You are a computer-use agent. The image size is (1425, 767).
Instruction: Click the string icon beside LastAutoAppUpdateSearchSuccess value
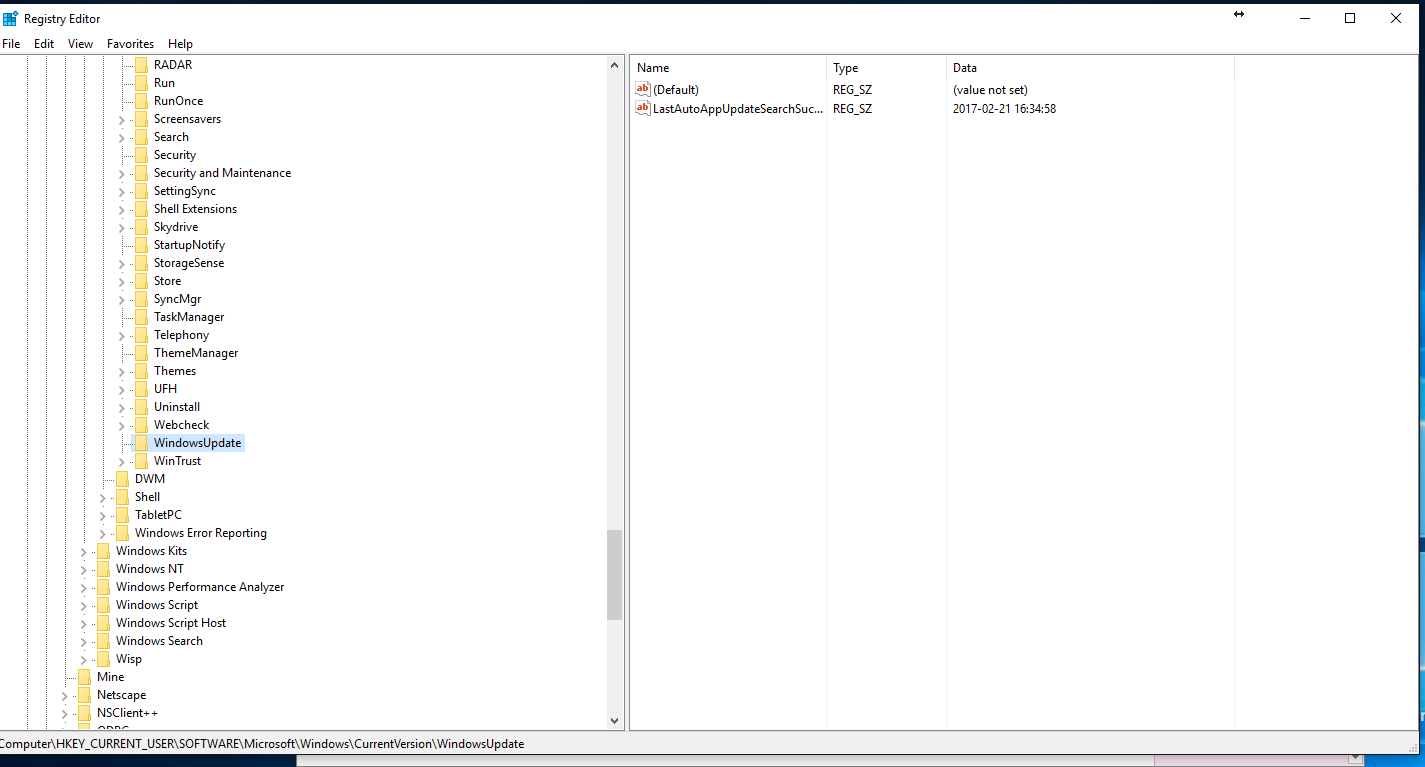pyautogui.click(x=643, y=108)
